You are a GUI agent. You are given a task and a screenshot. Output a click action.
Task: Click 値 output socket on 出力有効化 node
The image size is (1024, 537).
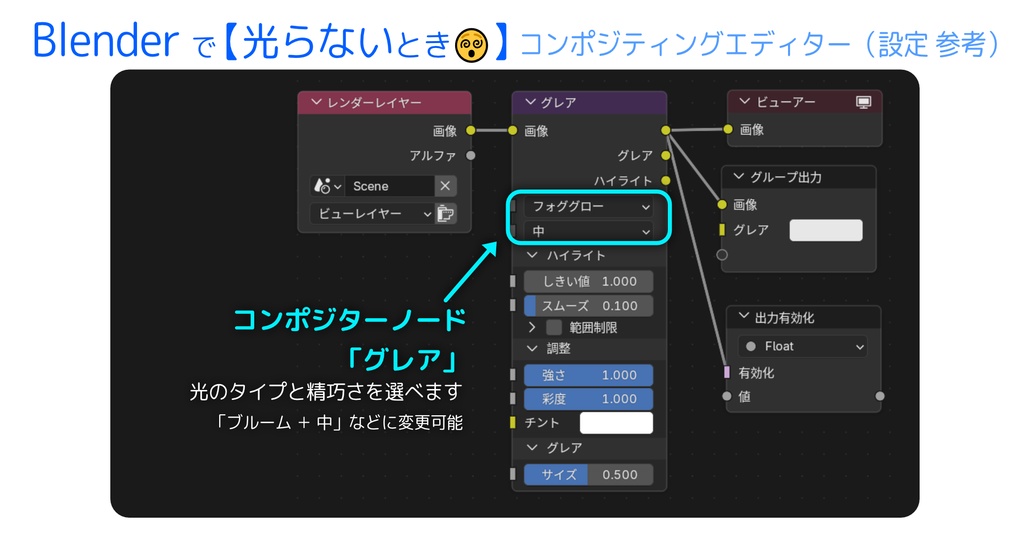click(x=880, y=396)
